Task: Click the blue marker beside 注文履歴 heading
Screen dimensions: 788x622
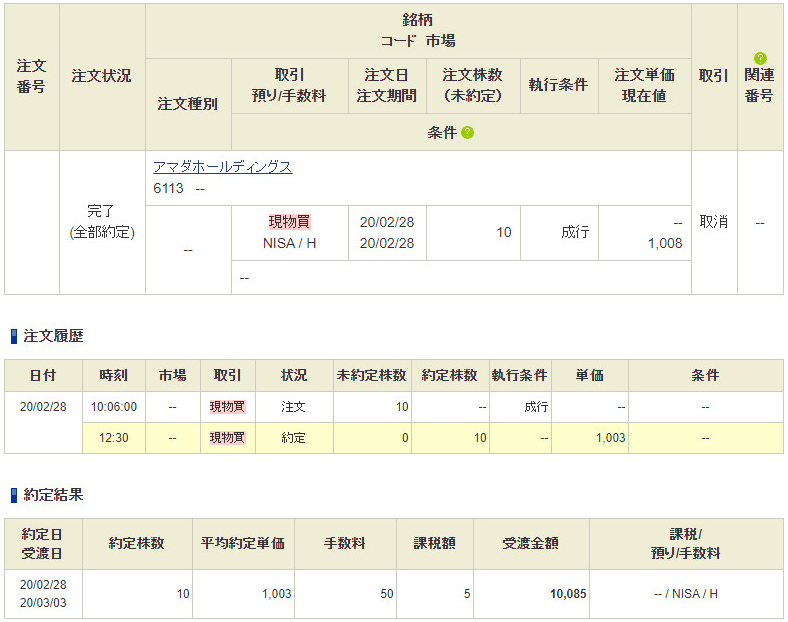Action: (14, 337)
